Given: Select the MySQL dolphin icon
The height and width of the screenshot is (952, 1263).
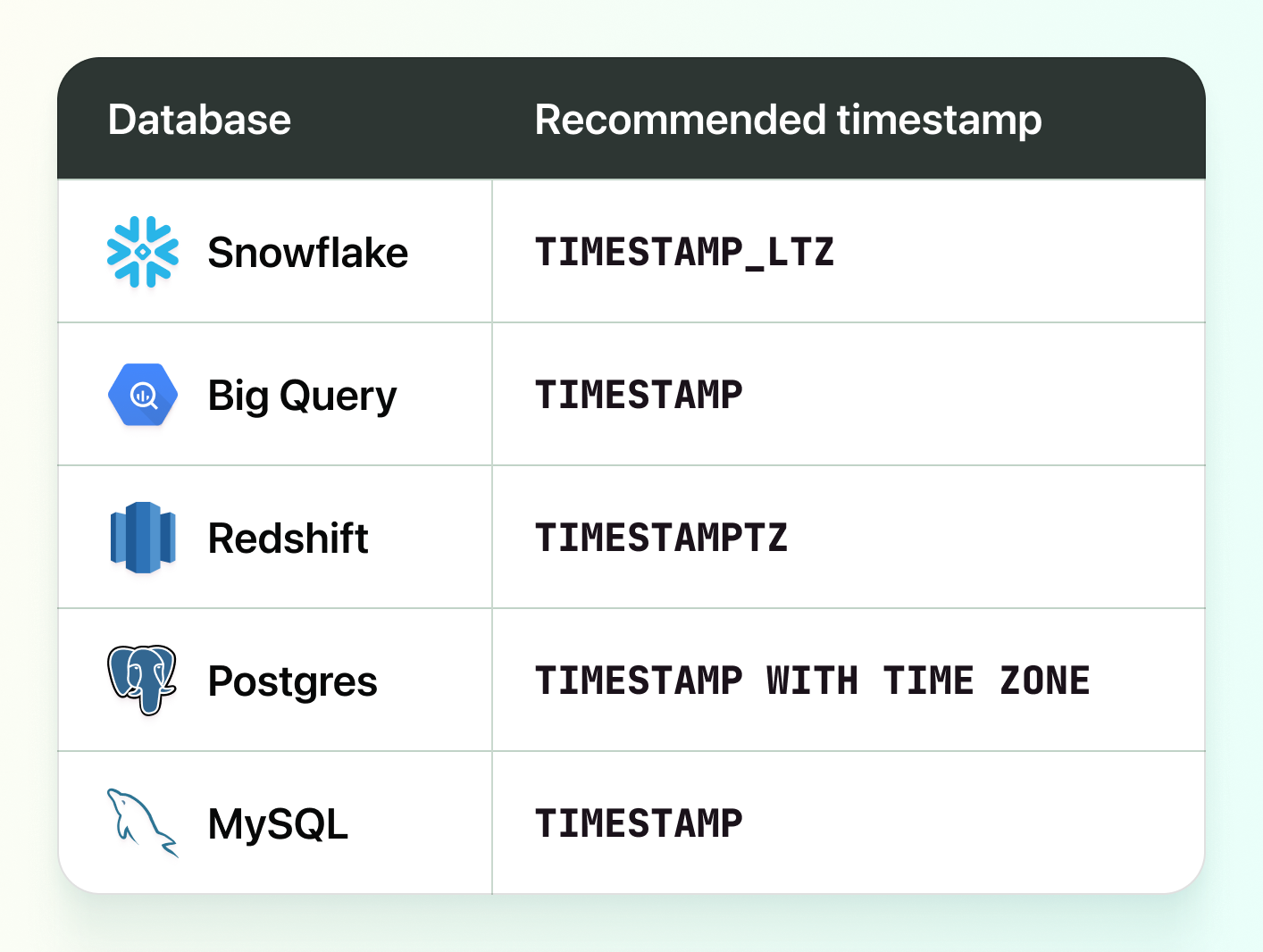Looking at the screenshot, I should [x=143, y=823].
